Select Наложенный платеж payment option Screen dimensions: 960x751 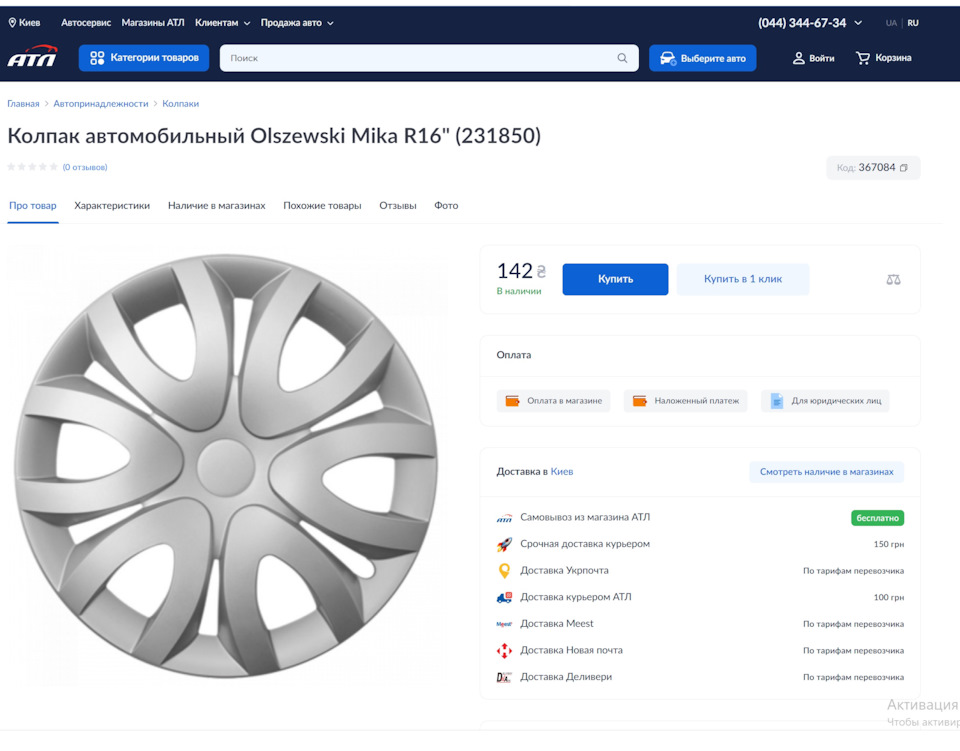pyautogui.click(x=685, y=401)
